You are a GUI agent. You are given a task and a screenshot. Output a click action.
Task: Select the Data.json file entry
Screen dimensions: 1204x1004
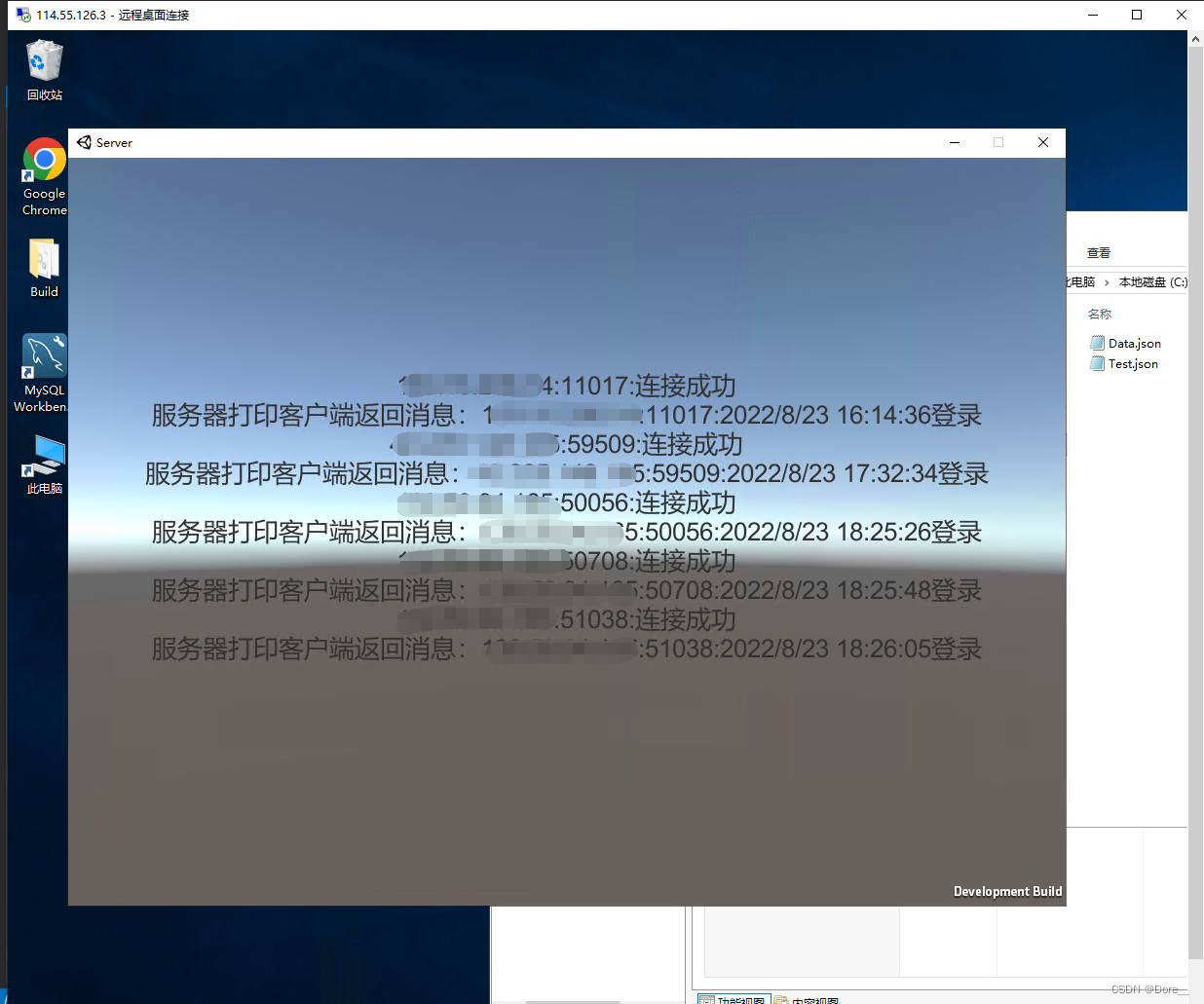1134,343
